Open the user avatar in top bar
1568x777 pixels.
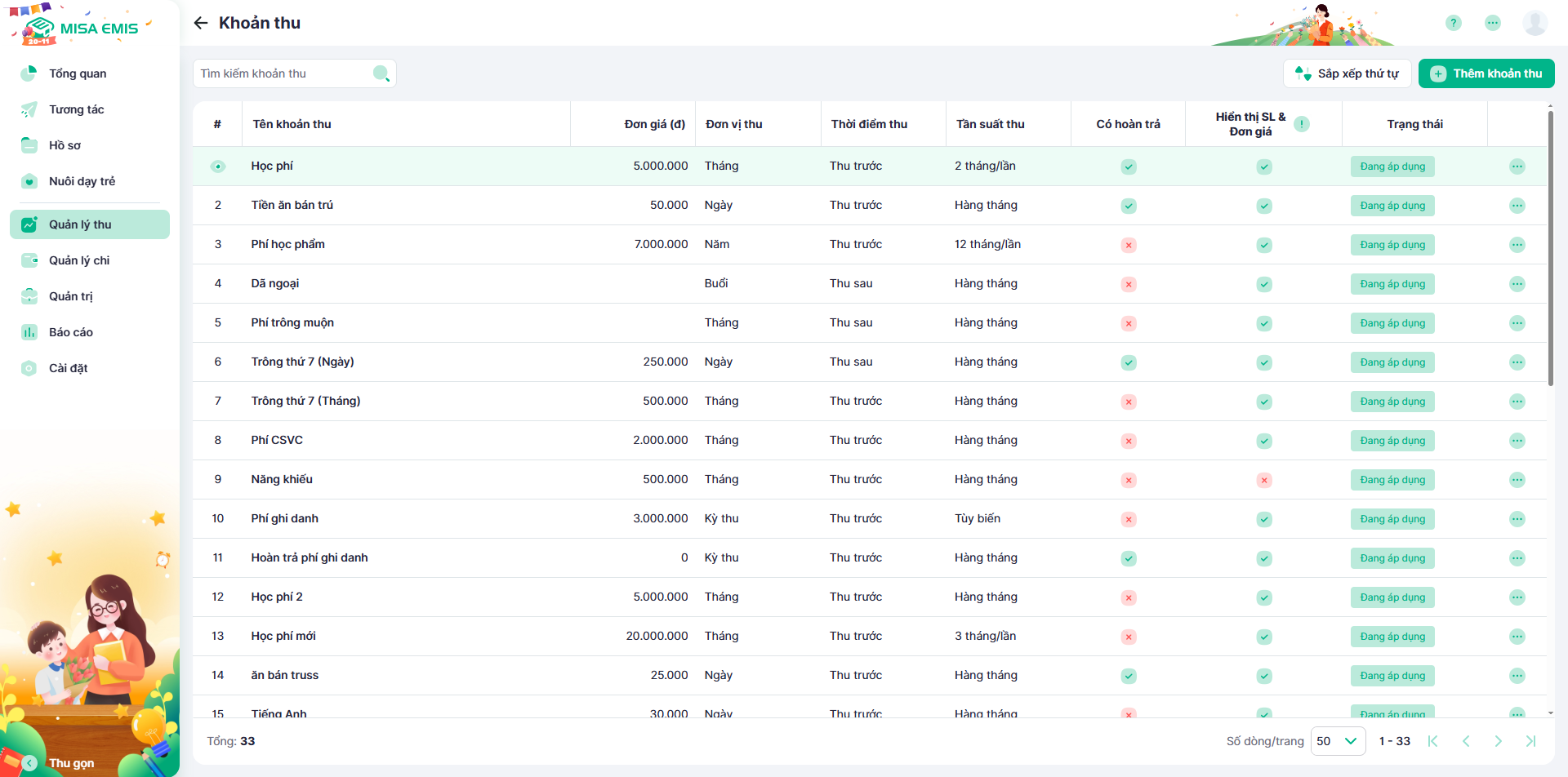[1535, 23]
